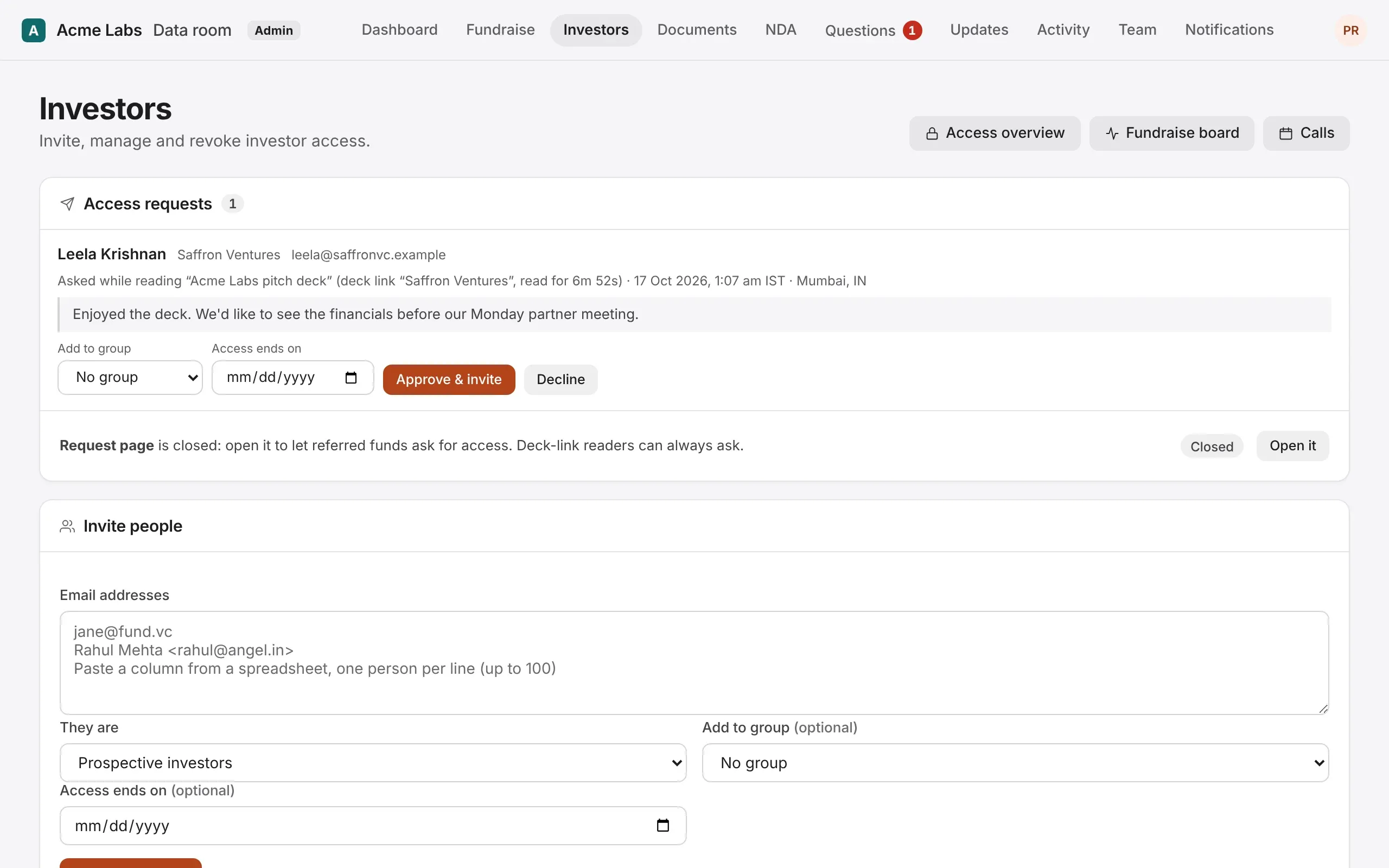Open calendar picker in Leela's access ends field

(351, 378)
